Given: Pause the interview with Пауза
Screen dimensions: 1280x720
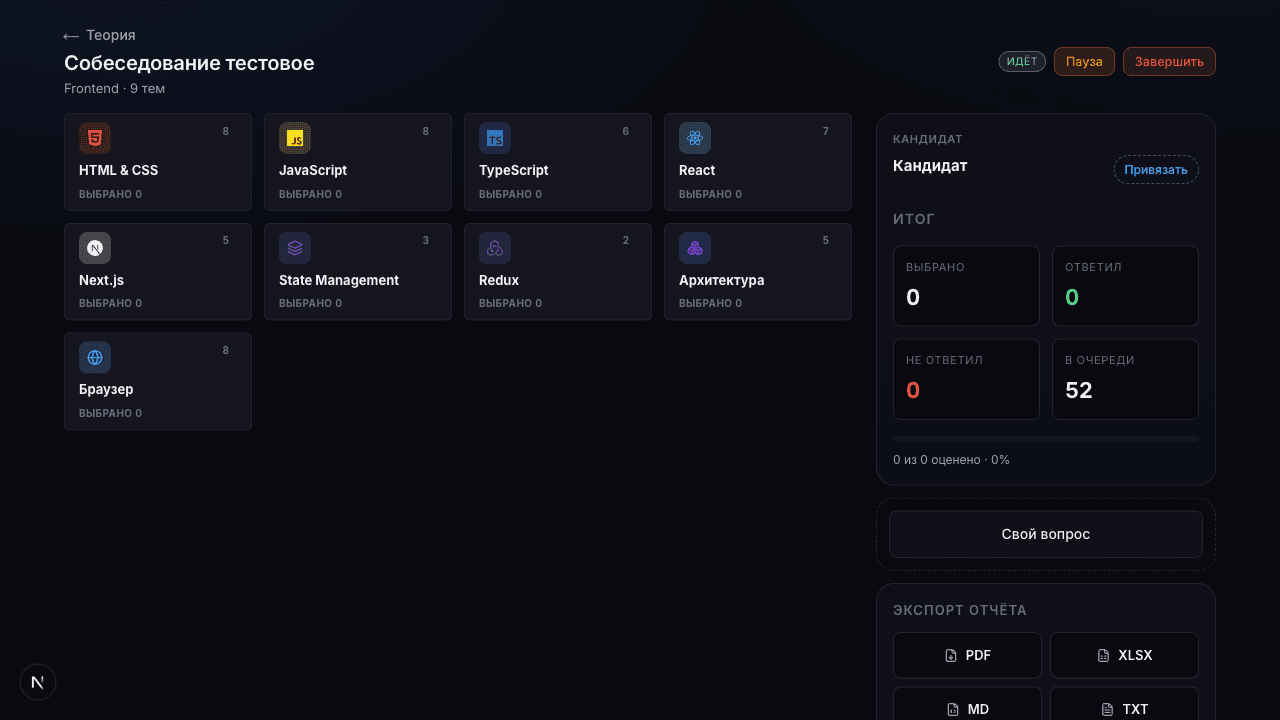Looking at the screenshot, I should [1084, 61].
